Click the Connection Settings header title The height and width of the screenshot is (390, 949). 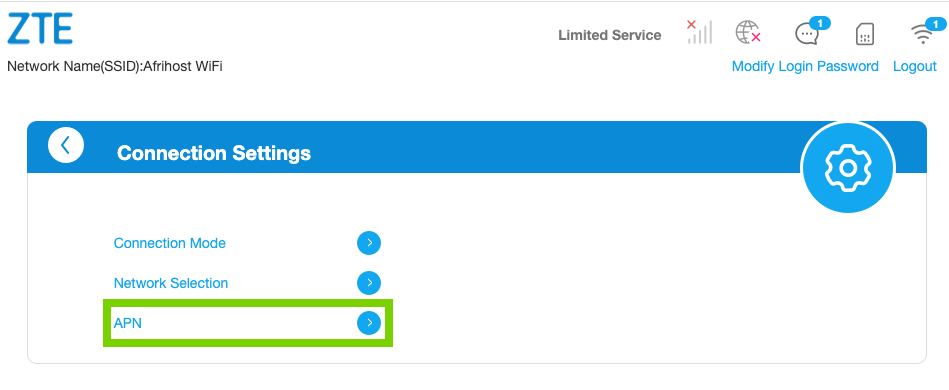(x=214, y=153)
